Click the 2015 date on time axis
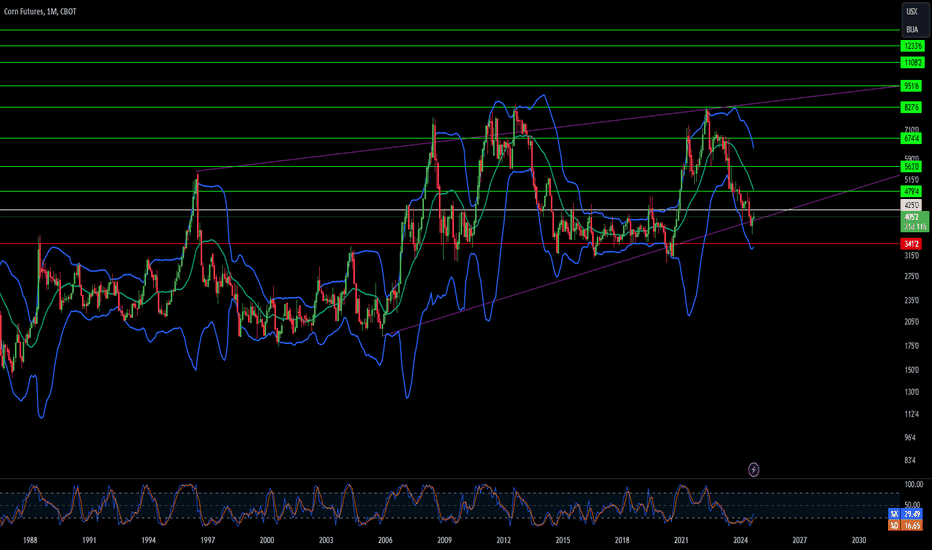Image resolution: width=932 pixels, height=550 pixels. [x=562, y=540]
